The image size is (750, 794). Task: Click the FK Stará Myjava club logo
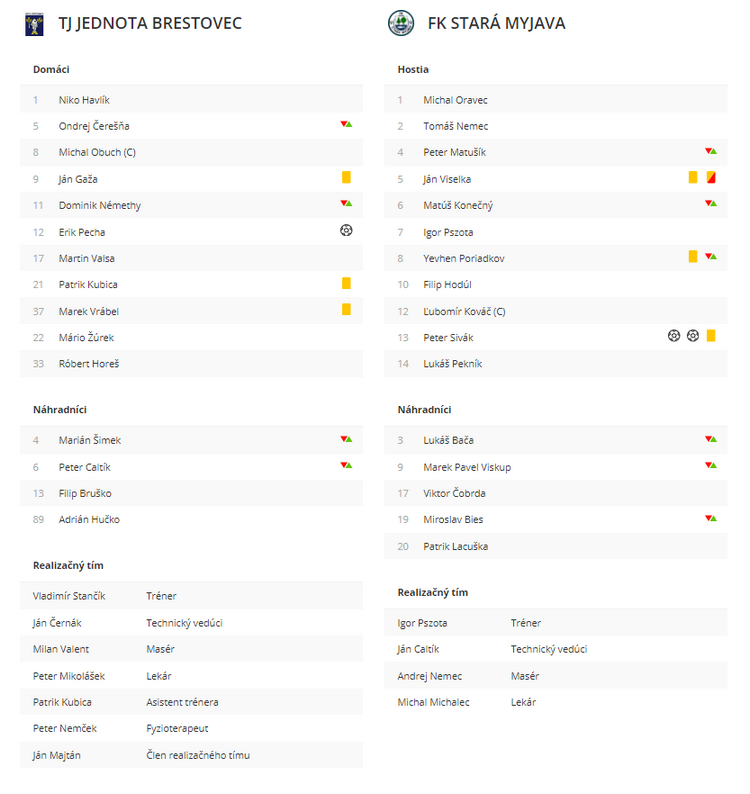click(401, 23)
